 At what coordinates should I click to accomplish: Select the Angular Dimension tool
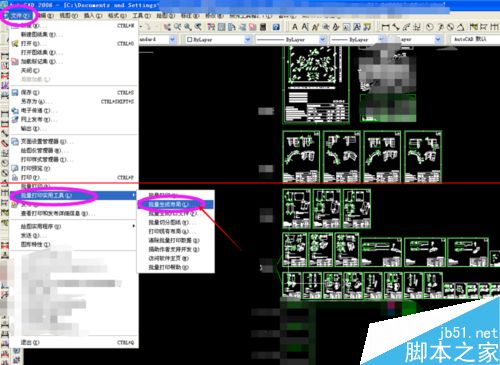click(x=461, y=27)
